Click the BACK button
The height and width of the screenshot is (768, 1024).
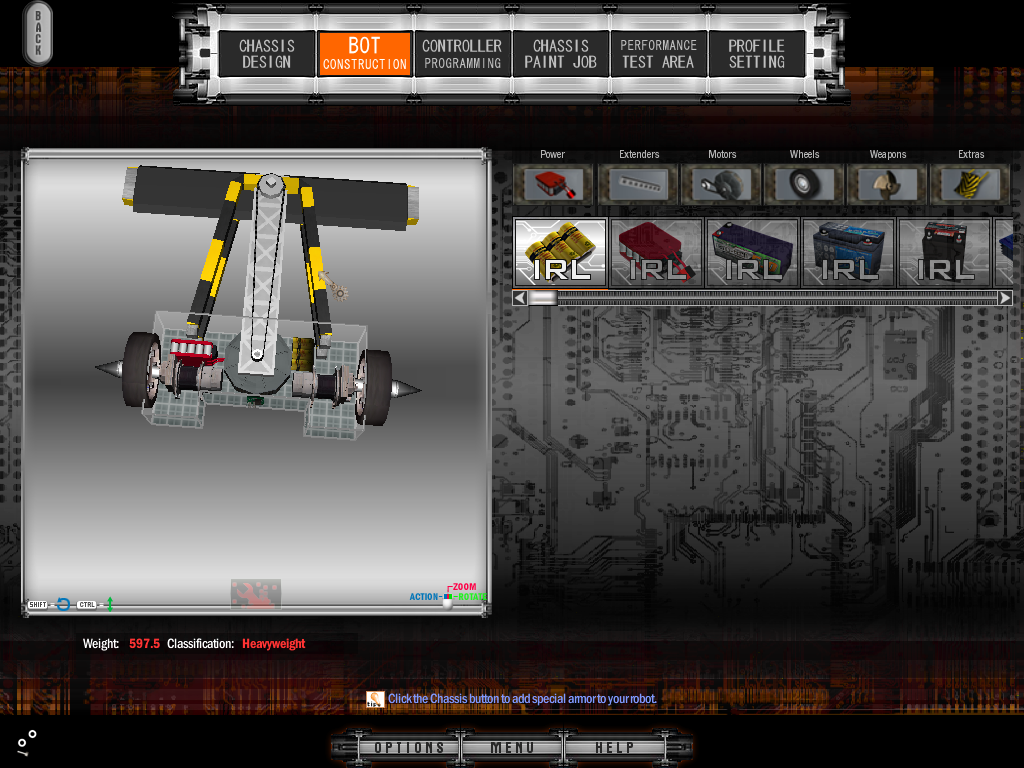tap(38, 33)
